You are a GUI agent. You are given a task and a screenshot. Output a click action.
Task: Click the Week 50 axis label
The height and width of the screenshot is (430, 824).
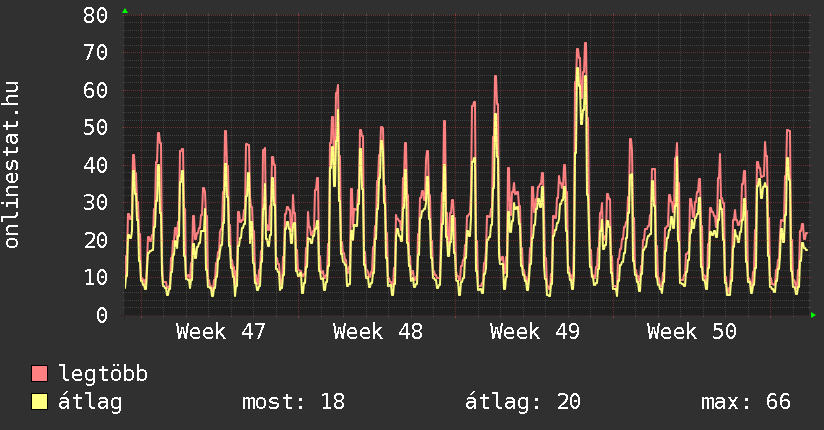tap(692, 332)
